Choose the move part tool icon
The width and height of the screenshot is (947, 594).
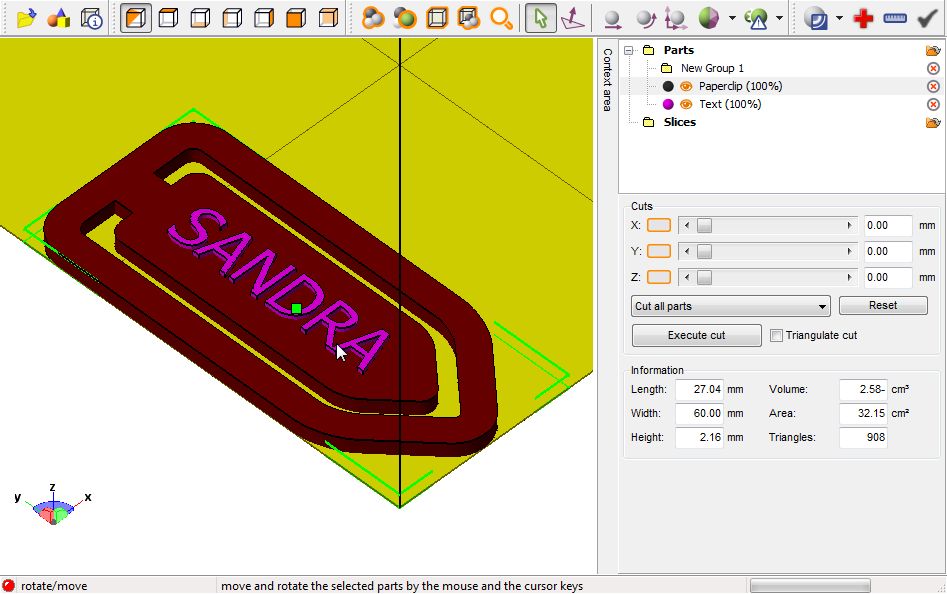pos(612,18)
